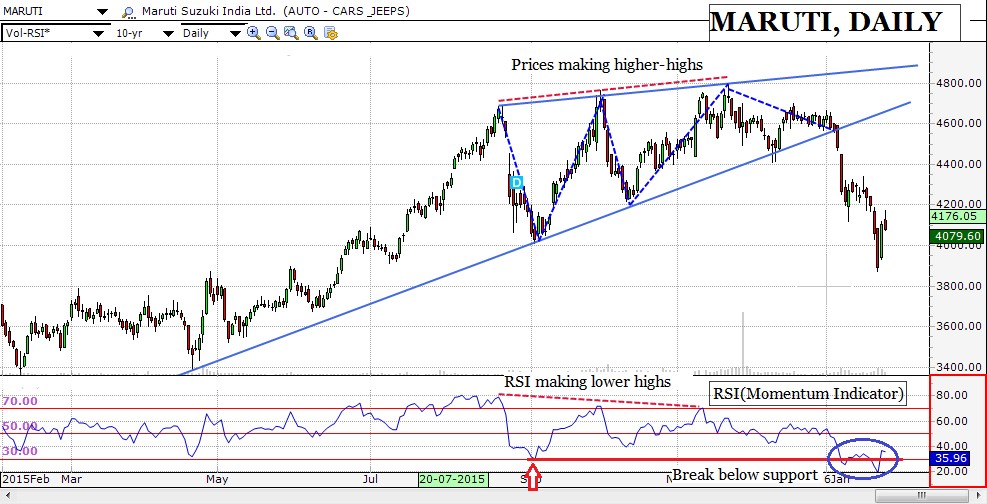This screenshot has height=504, width=987.
Task: Click the 4079.60 current price label
Action: [x=956, y=237]
